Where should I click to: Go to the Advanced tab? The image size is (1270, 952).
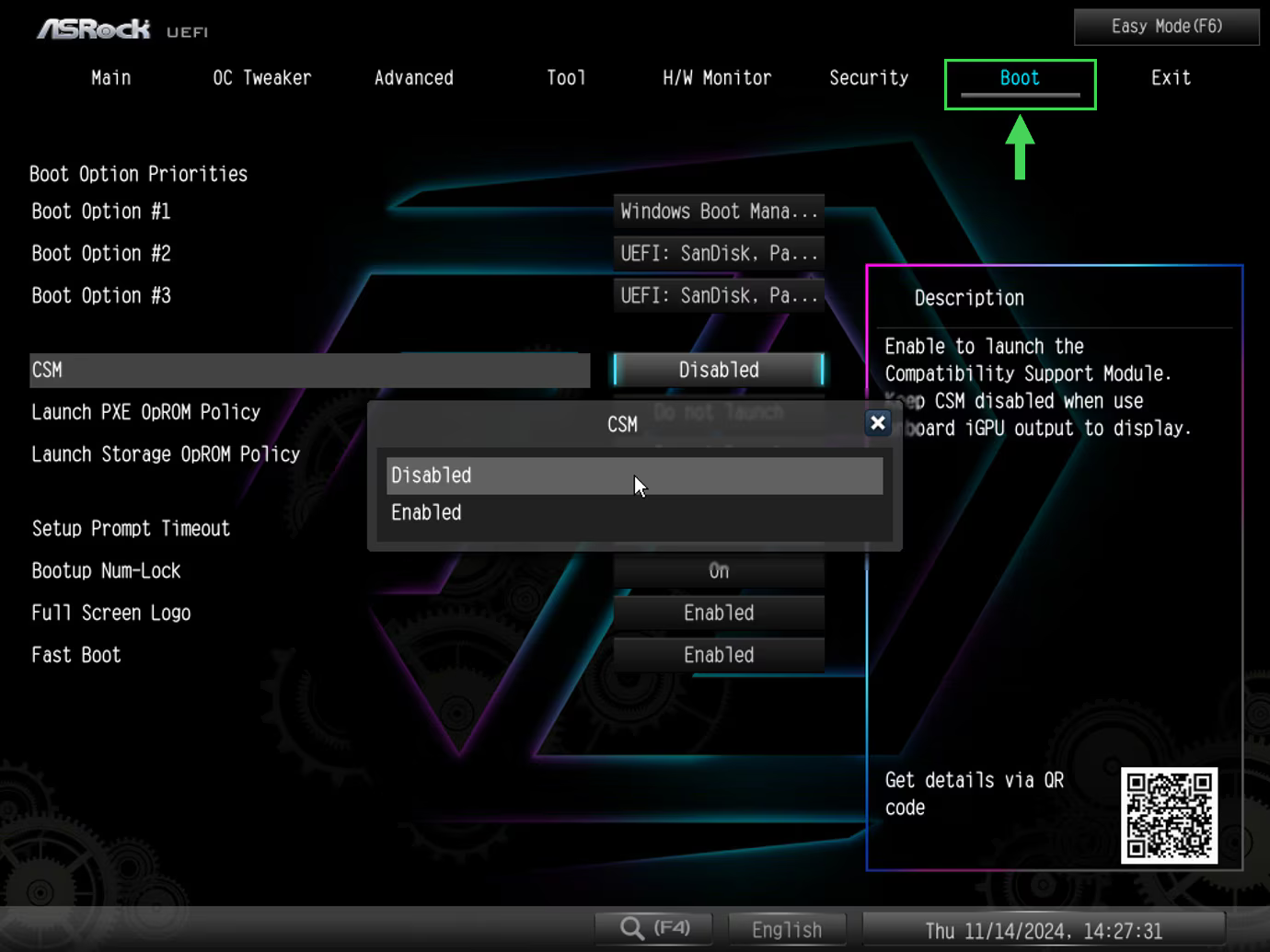413,78
